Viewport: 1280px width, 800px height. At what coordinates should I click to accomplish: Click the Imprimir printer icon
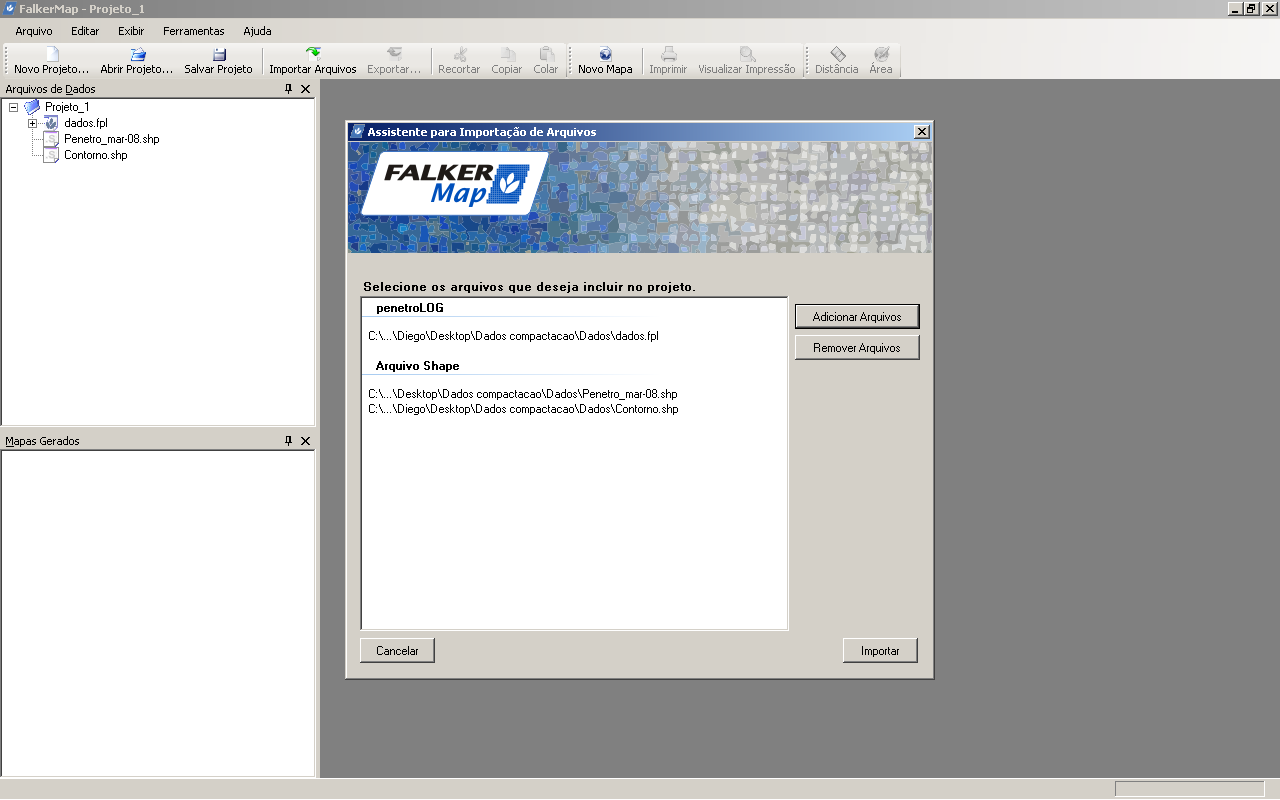pyautogui.click(x=668, y=54)
